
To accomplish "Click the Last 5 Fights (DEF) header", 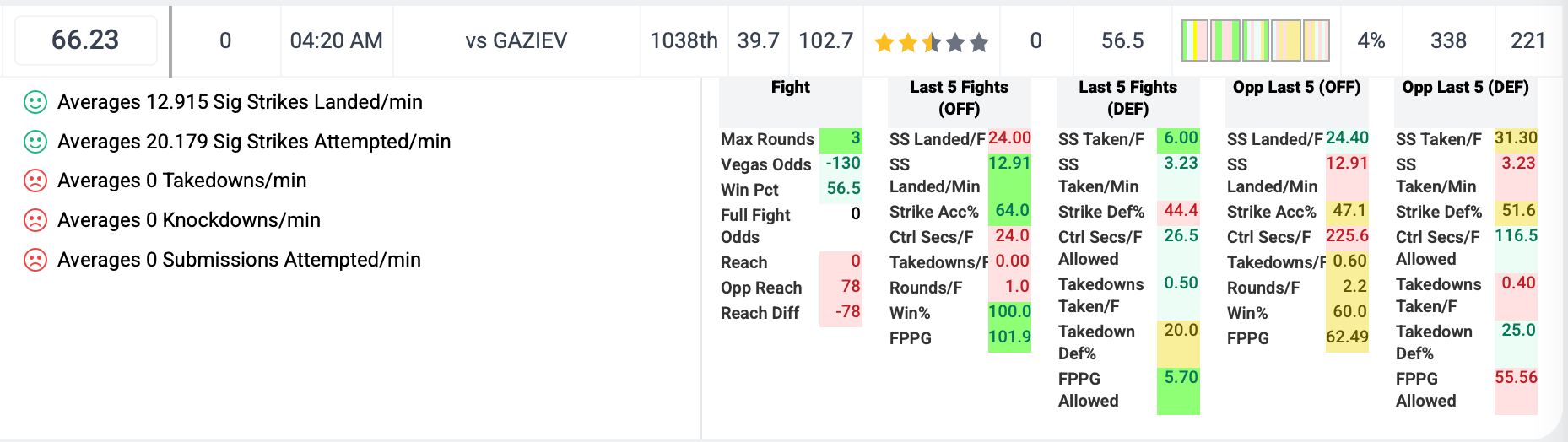I will pos(1127,98).
